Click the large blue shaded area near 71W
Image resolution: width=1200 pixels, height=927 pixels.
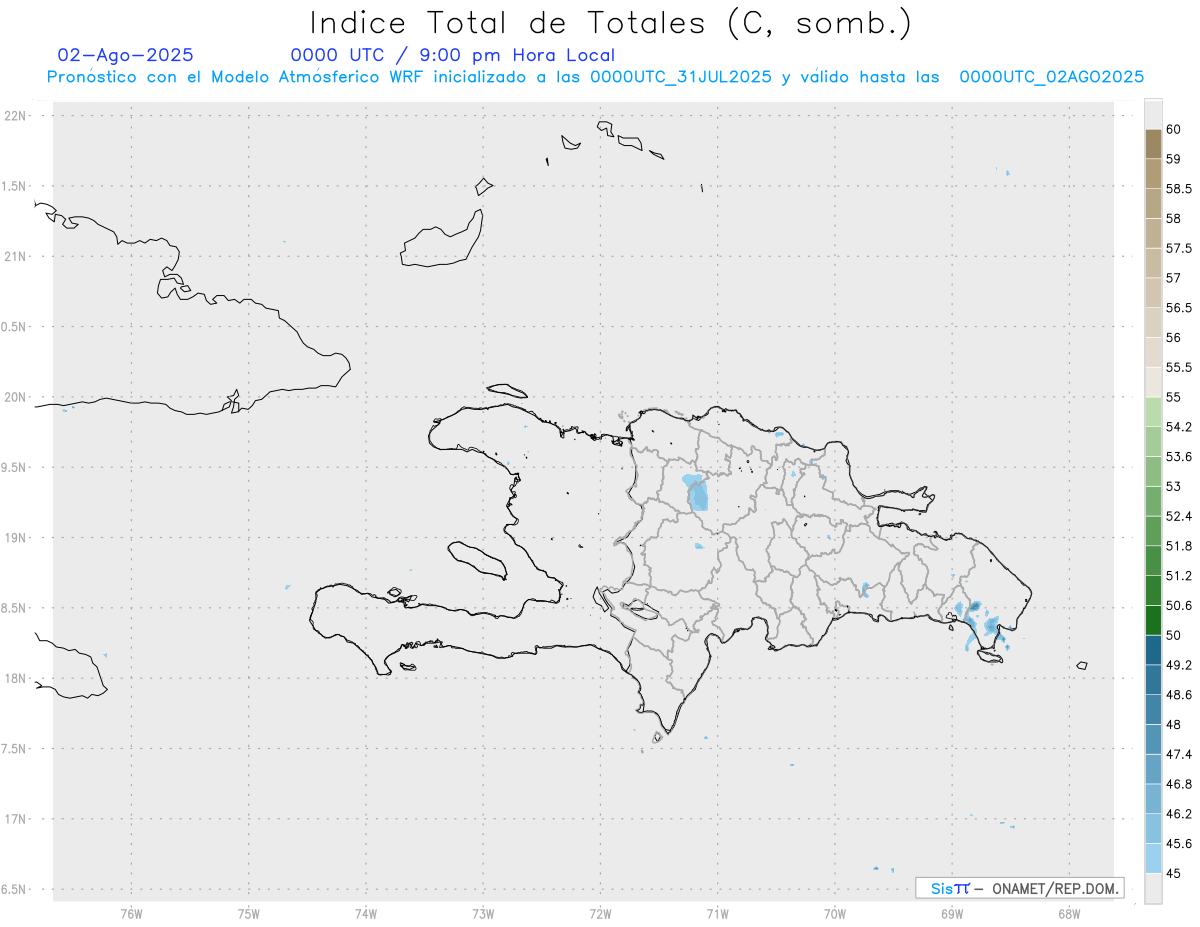pos(697,493)
